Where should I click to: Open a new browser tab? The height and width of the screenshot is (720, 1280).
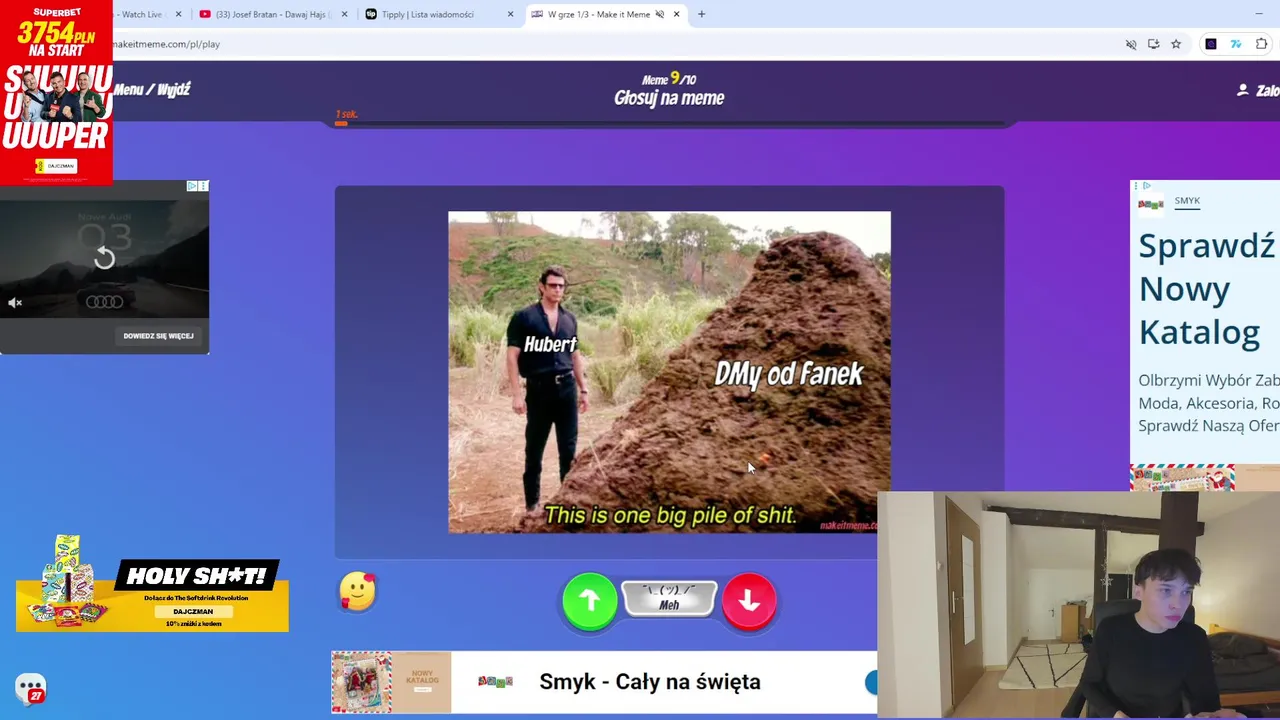pyautogui.click(x=701, y=14)
